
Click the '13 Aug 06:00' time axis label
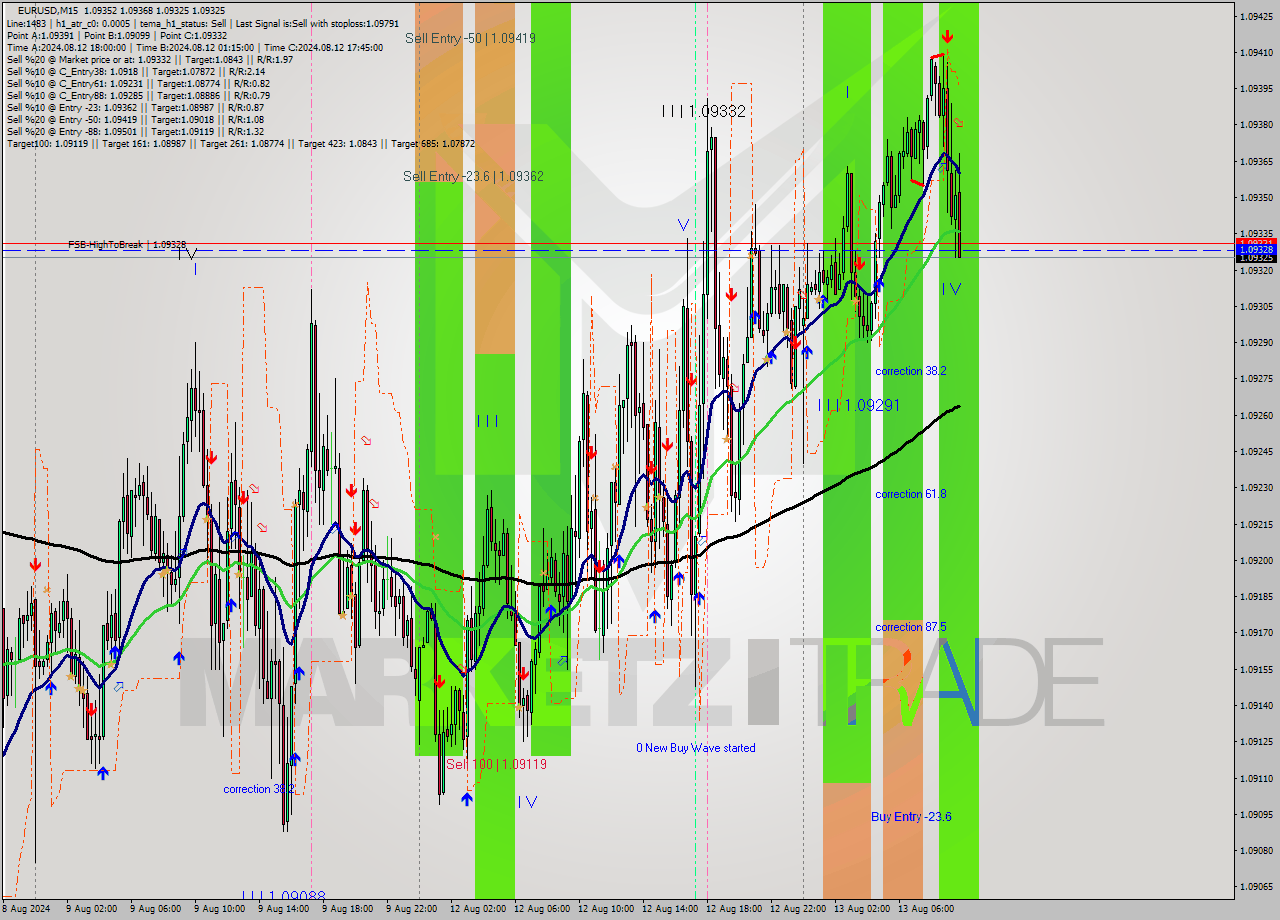(x=925, y=909)
